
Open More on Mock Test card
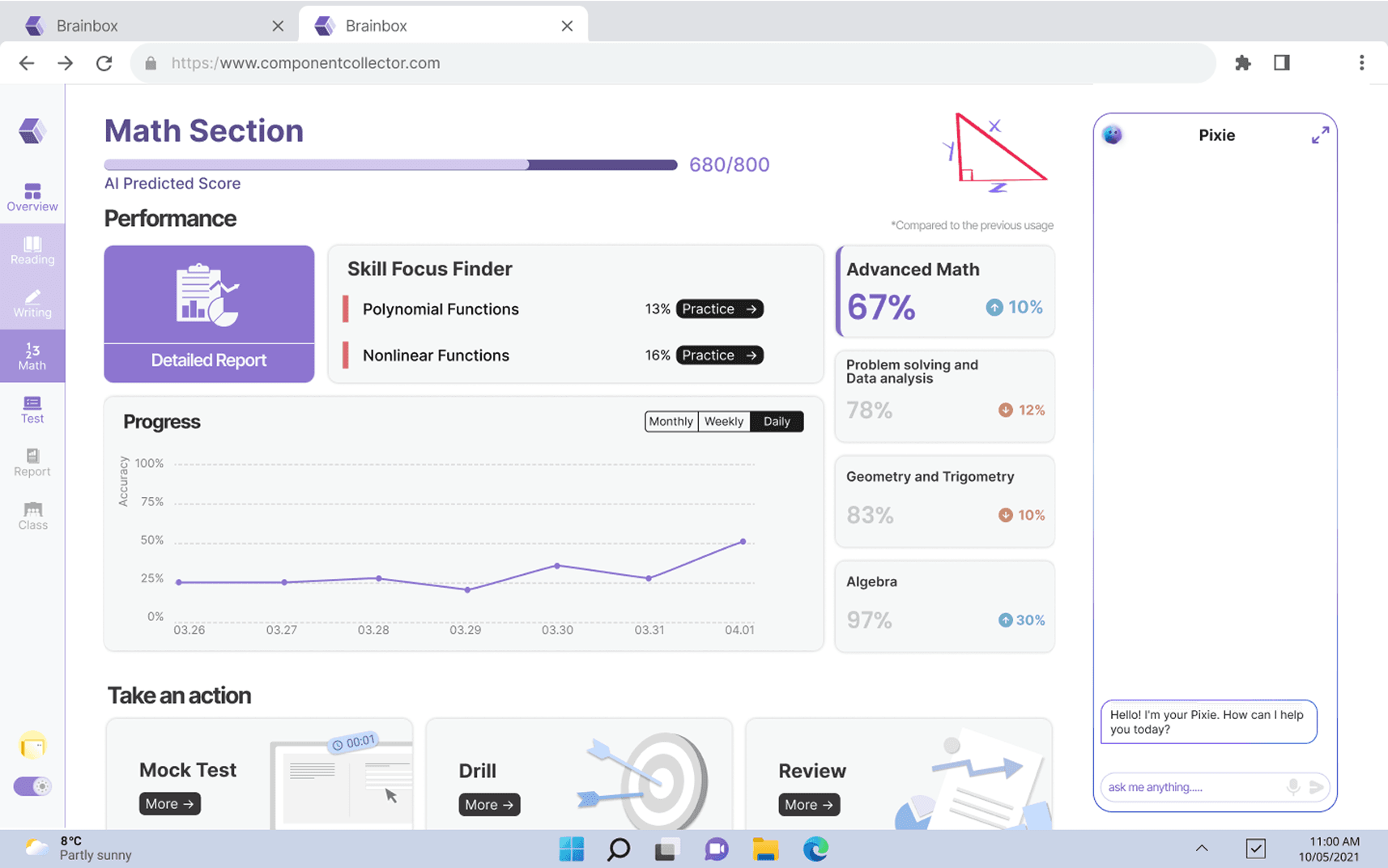coord(170,803)
